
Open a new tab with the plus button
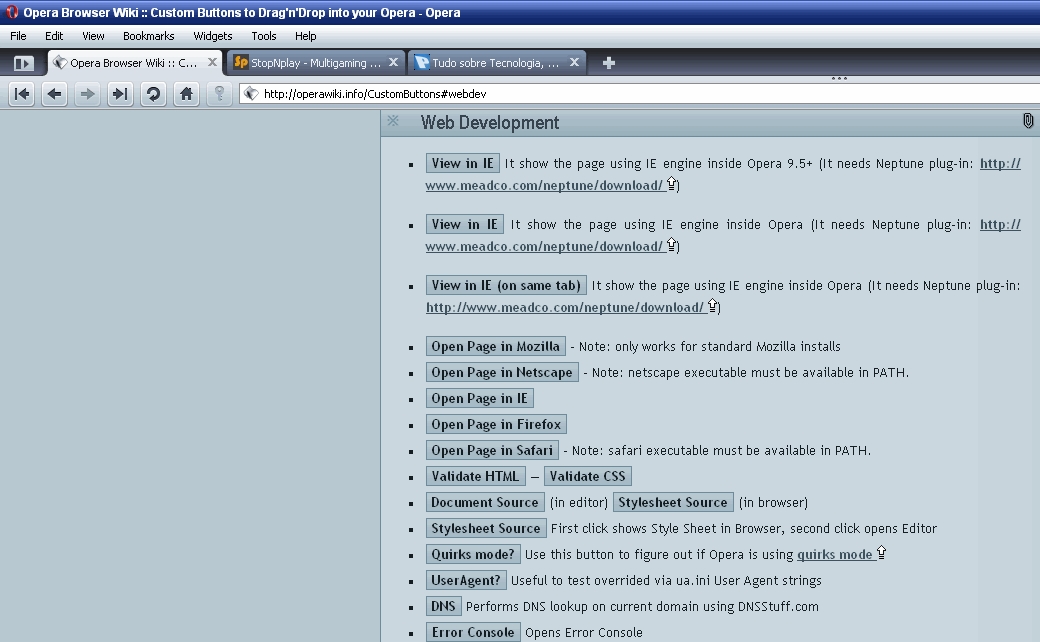pos(608,63)
